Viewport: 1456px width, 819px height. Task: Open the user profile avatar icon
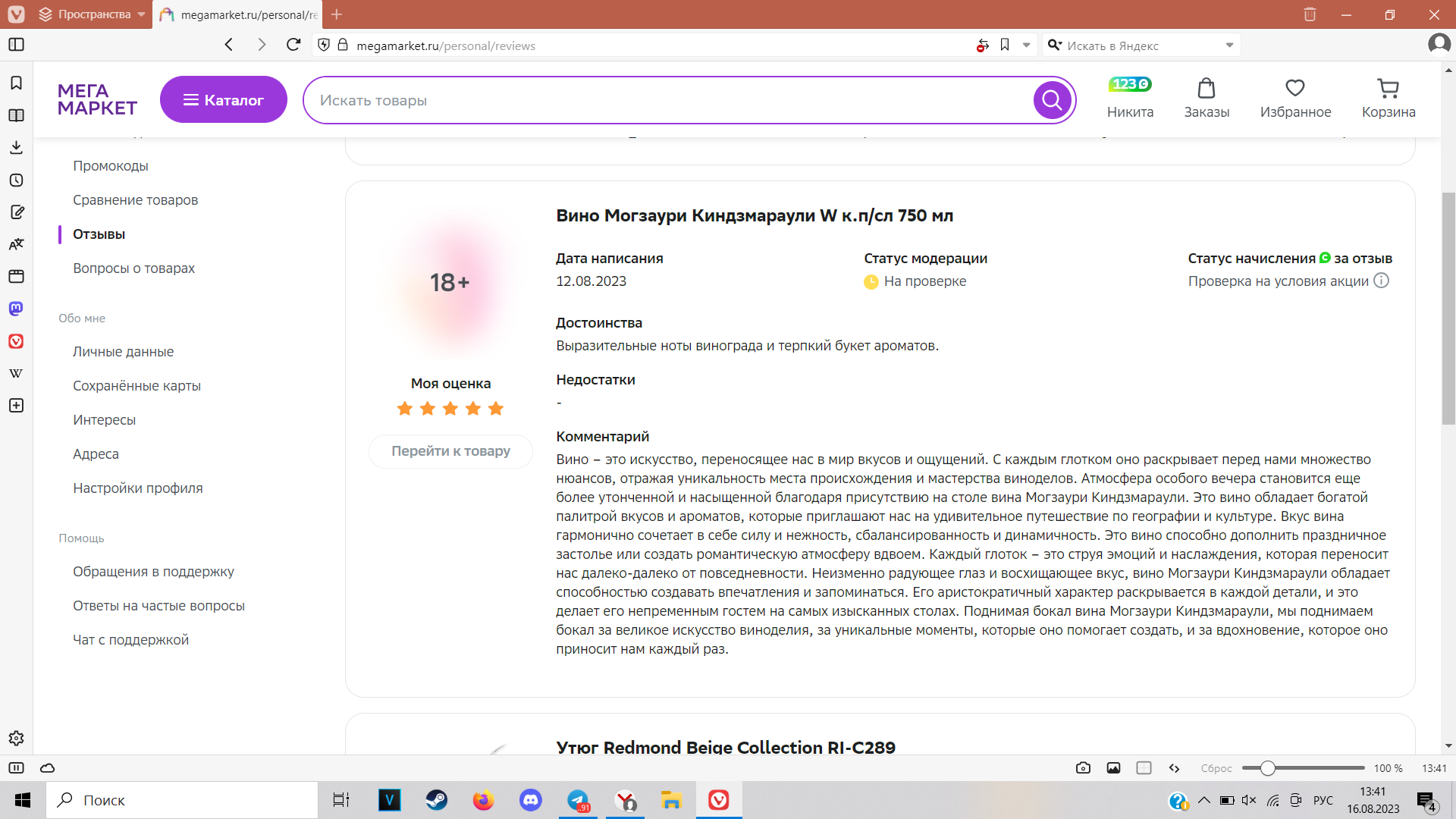[x=1439, y=45]
